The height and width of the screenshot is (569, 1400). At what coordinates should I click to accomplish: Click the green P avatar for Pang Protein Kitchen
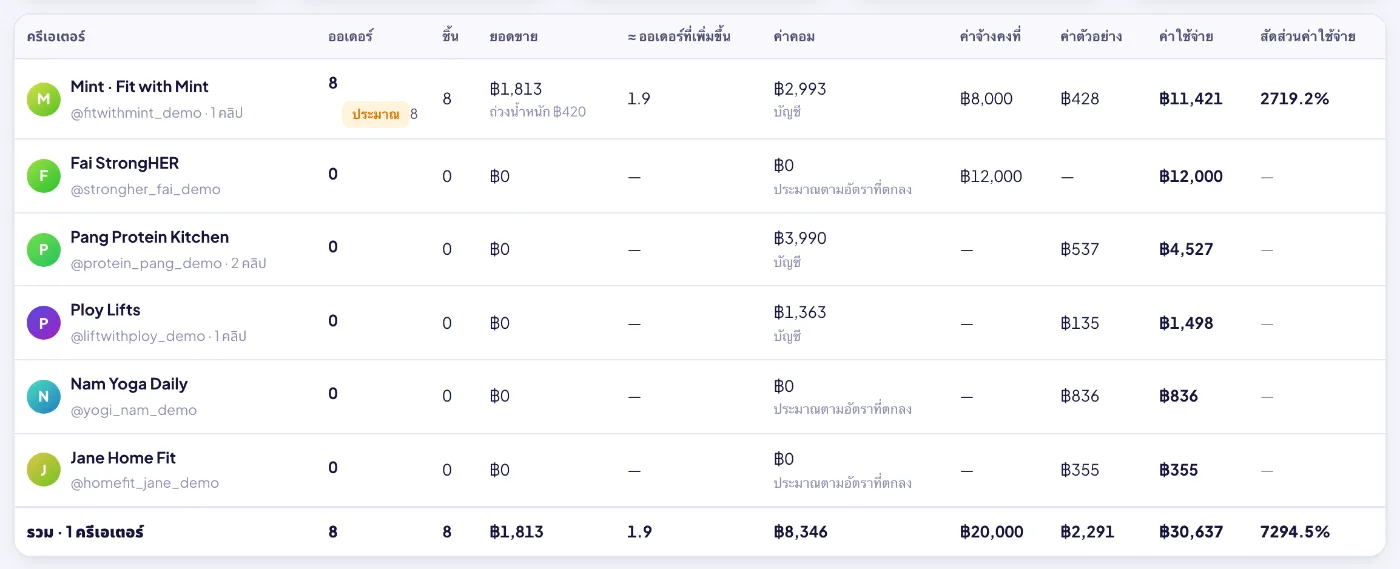click(43, 249)
